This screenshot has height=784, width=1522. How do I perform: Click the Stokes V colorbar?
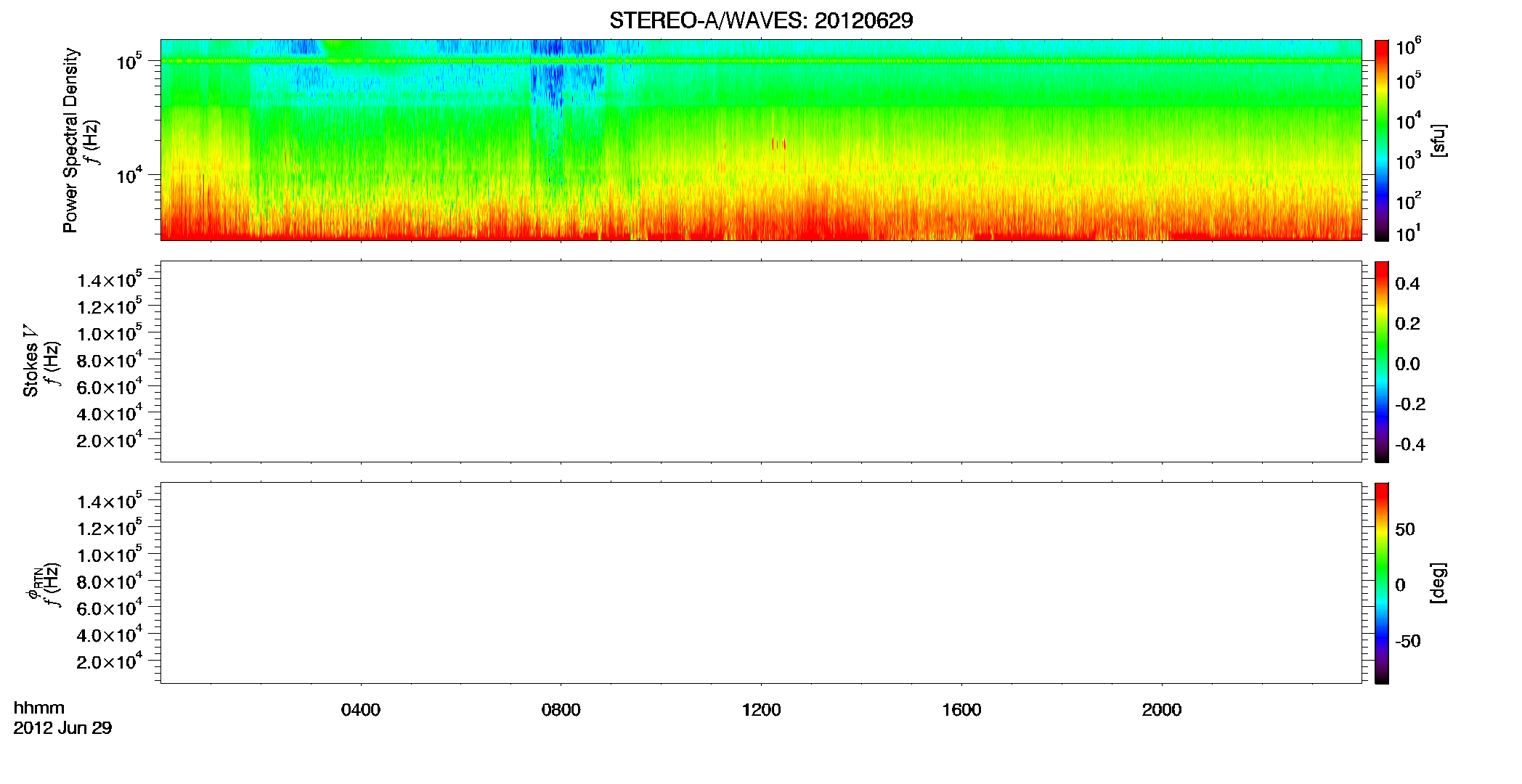[x=1382, y=362]
